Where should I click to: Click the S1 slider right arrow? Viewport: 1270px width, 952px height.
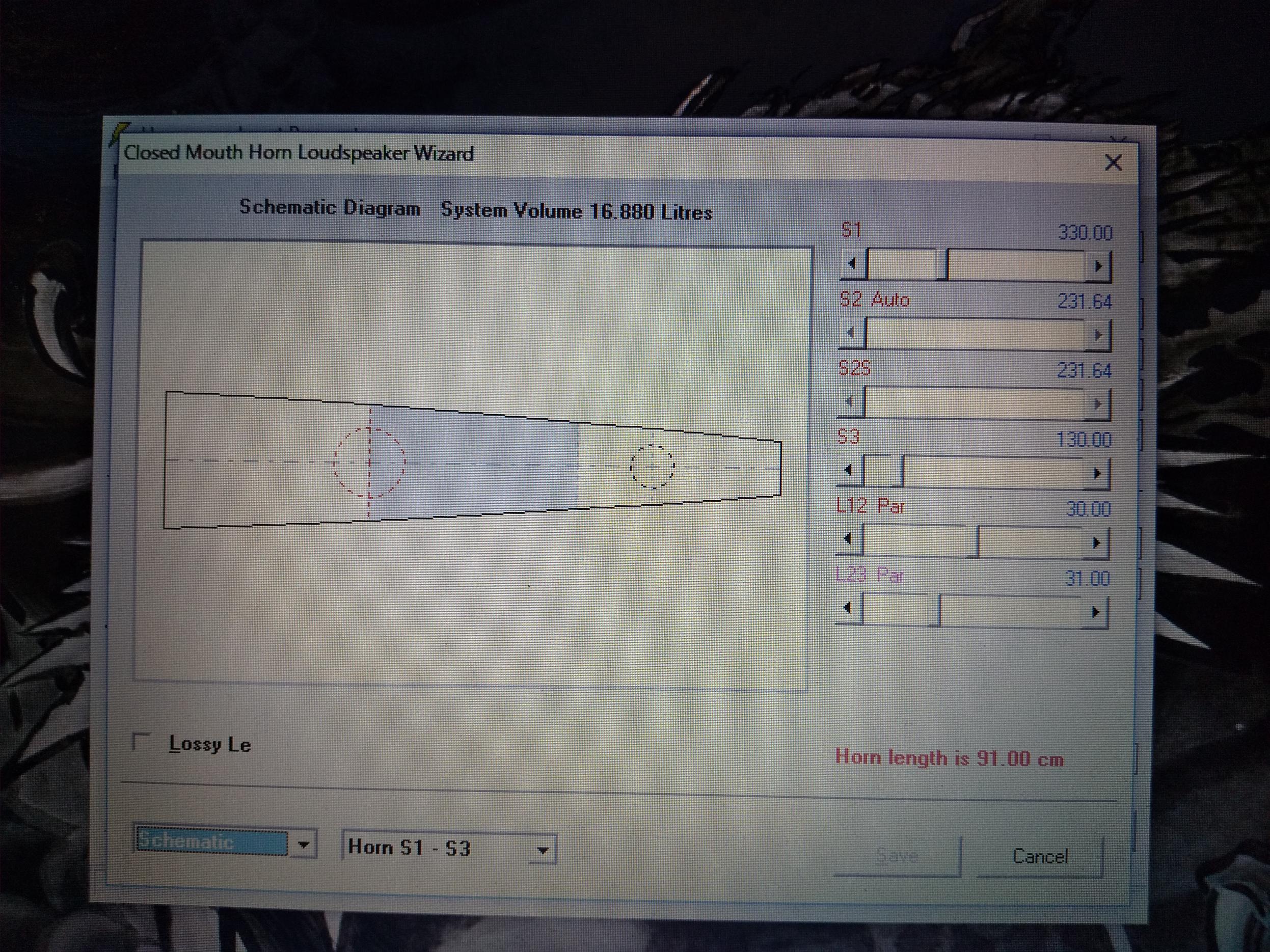(1098, 266)
